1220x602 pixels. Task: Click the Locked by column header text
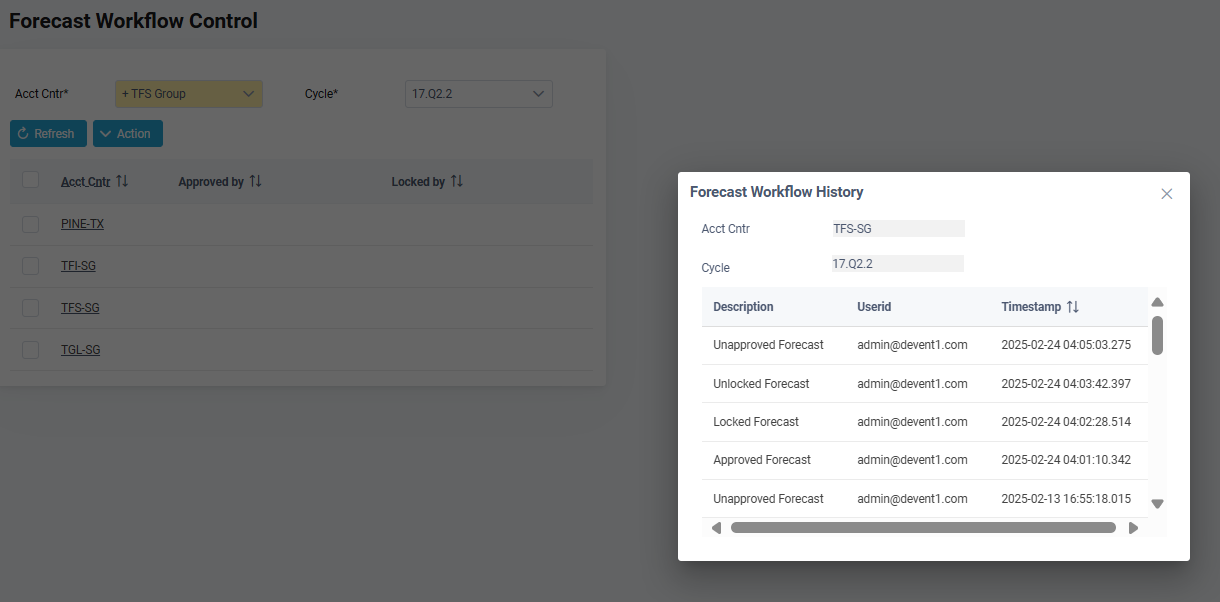[x=418, y=182]
